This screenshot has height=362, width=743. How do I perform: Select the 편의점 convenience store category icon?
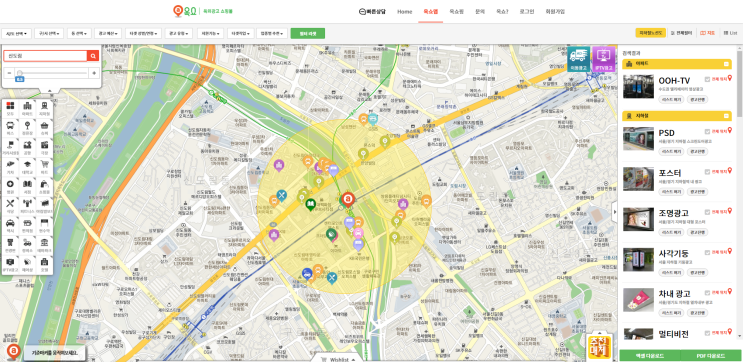(x=27, y=225)
